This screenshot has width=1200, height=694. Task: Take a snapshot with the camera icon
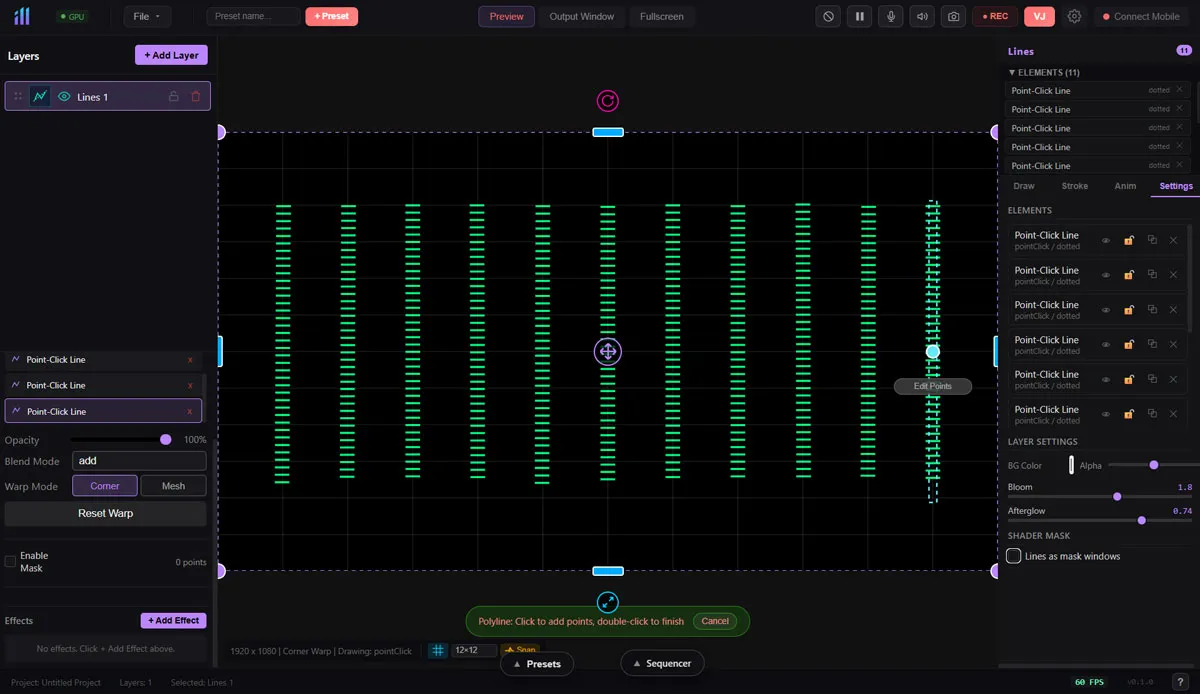pos(954,17)
